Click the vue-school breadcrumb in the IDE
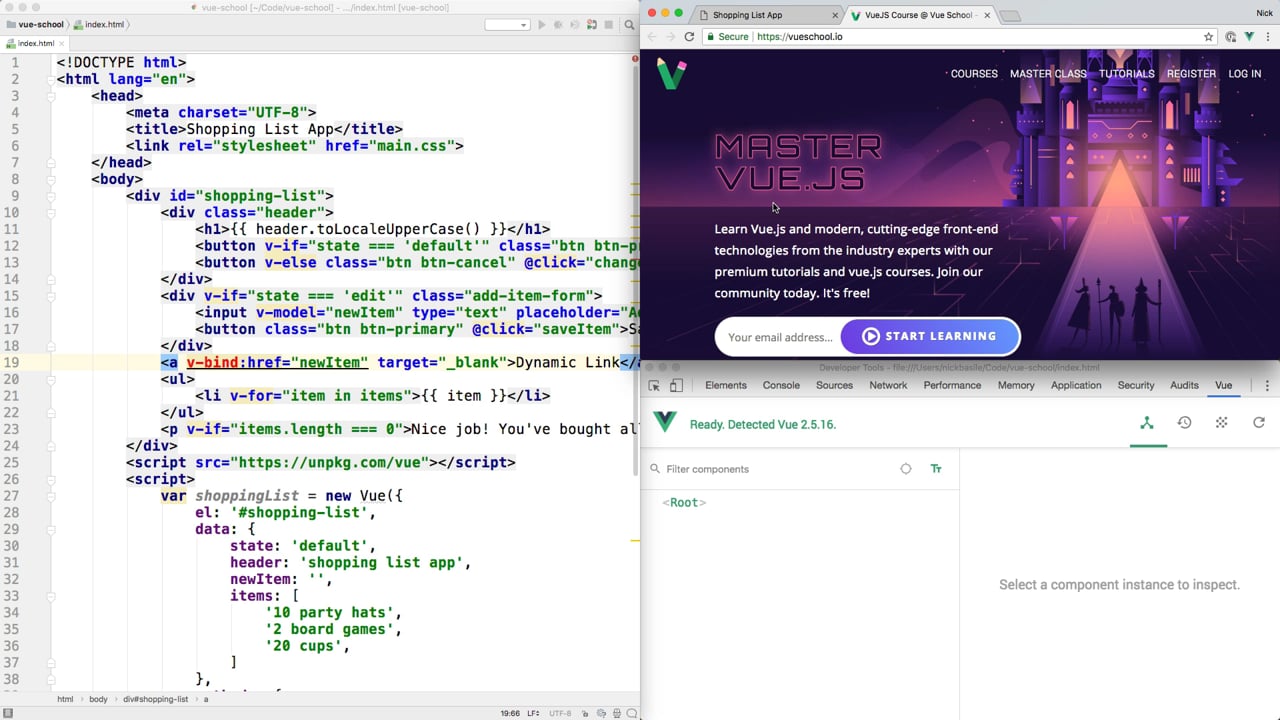This screenshot has width=1280, height=720. coord(36,24)
